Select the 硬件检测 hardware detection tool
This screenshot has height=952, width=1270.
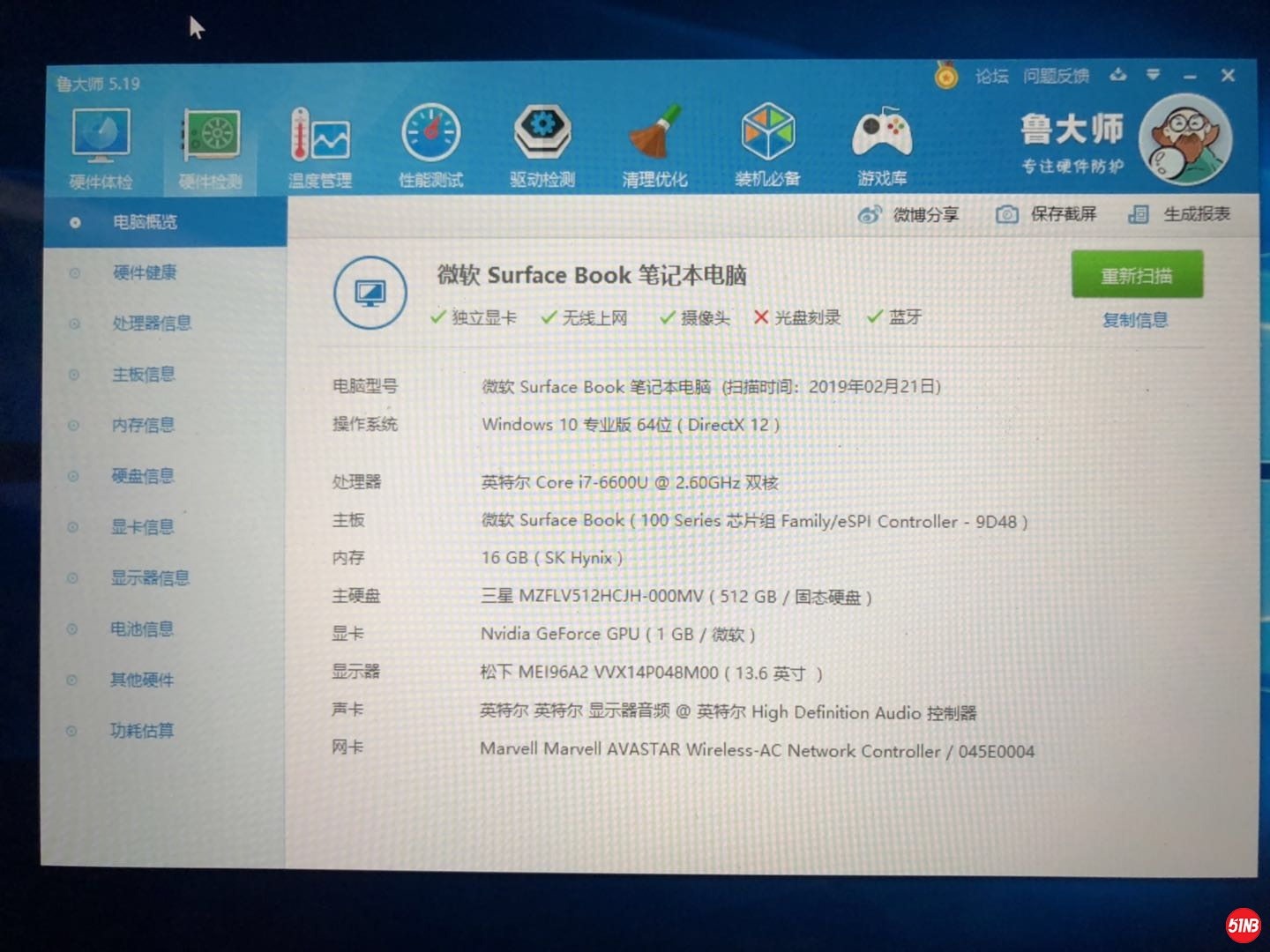[211, 148]
